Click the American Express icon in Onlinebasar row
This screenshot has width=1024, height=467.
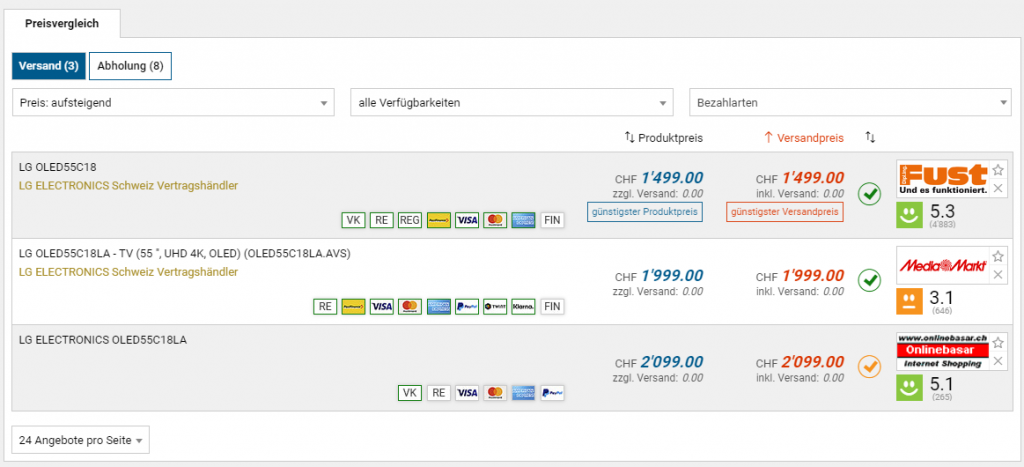pos(524,393)
